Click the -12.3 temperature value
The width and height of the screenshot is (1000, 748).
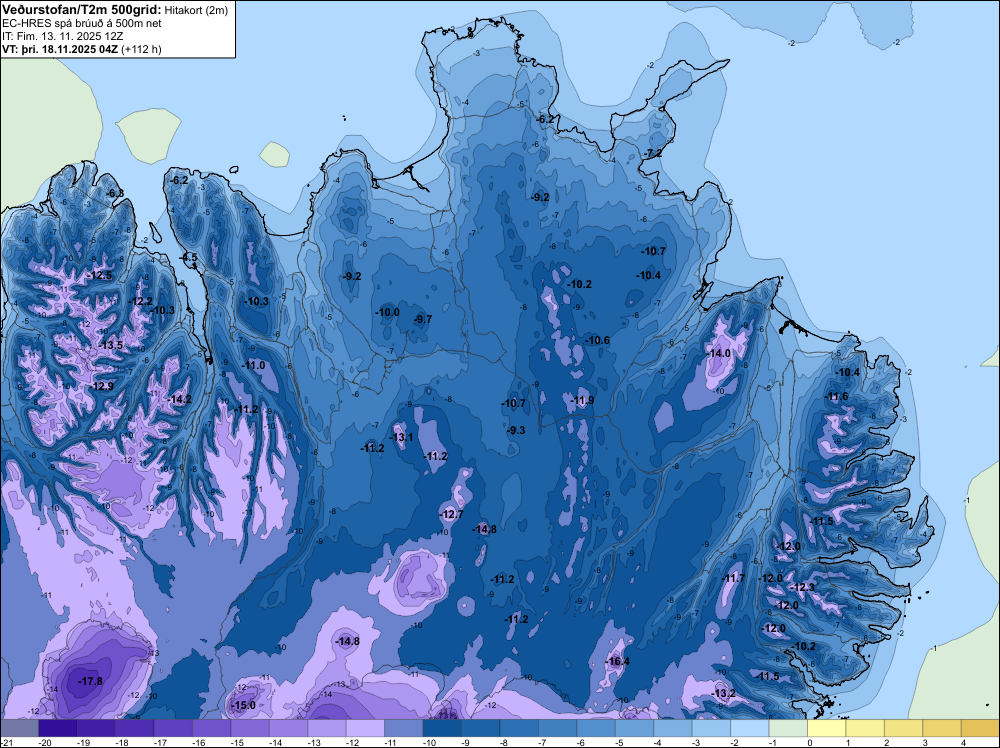coord(802,587)
